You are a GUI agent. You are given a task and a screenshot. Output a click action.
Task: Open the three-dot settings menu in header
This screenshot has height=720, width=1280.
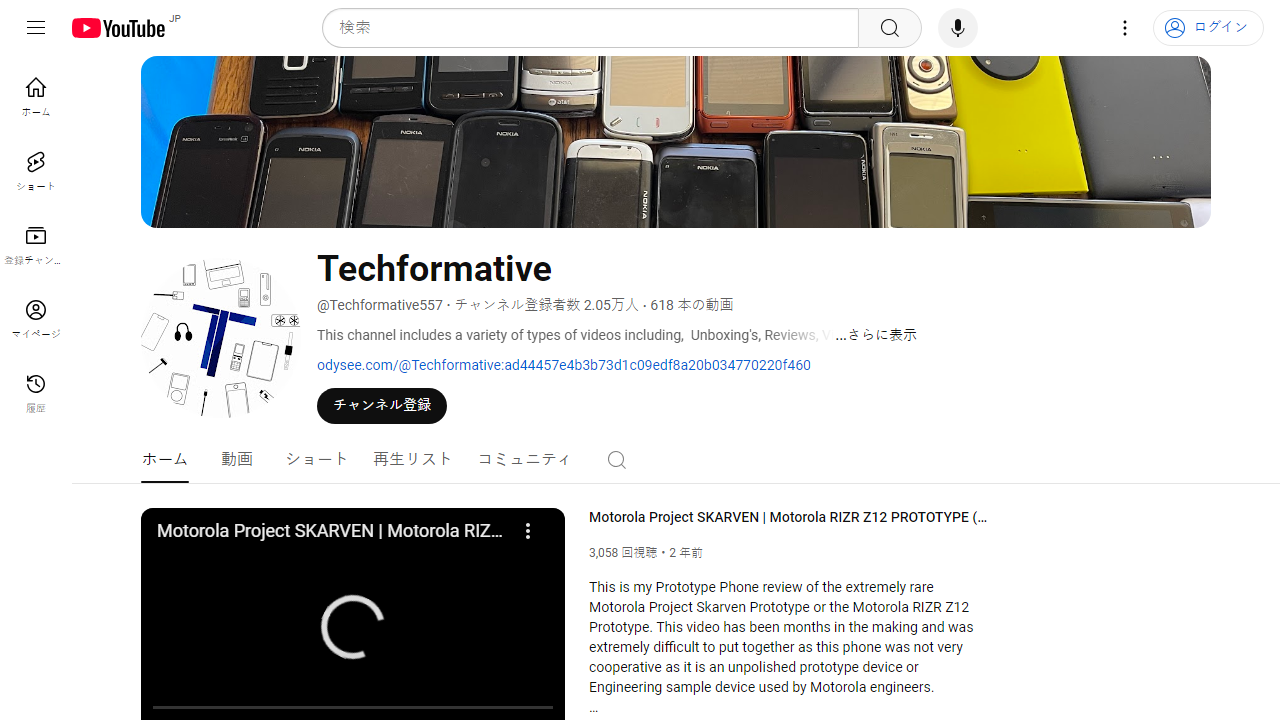[x=1125, y=28]
